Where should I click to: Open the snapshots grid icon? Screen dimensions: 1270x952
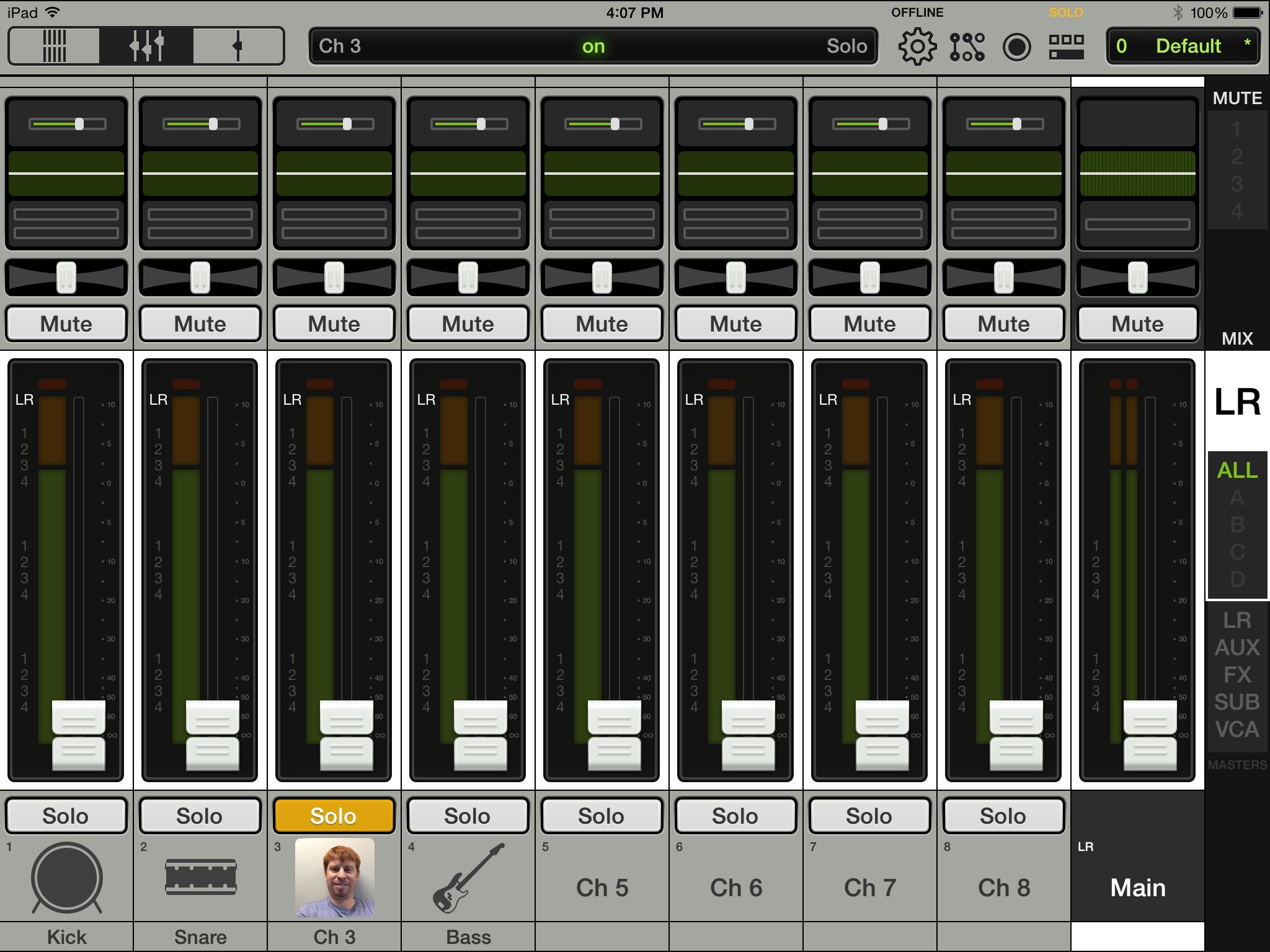coord(1066,46)
